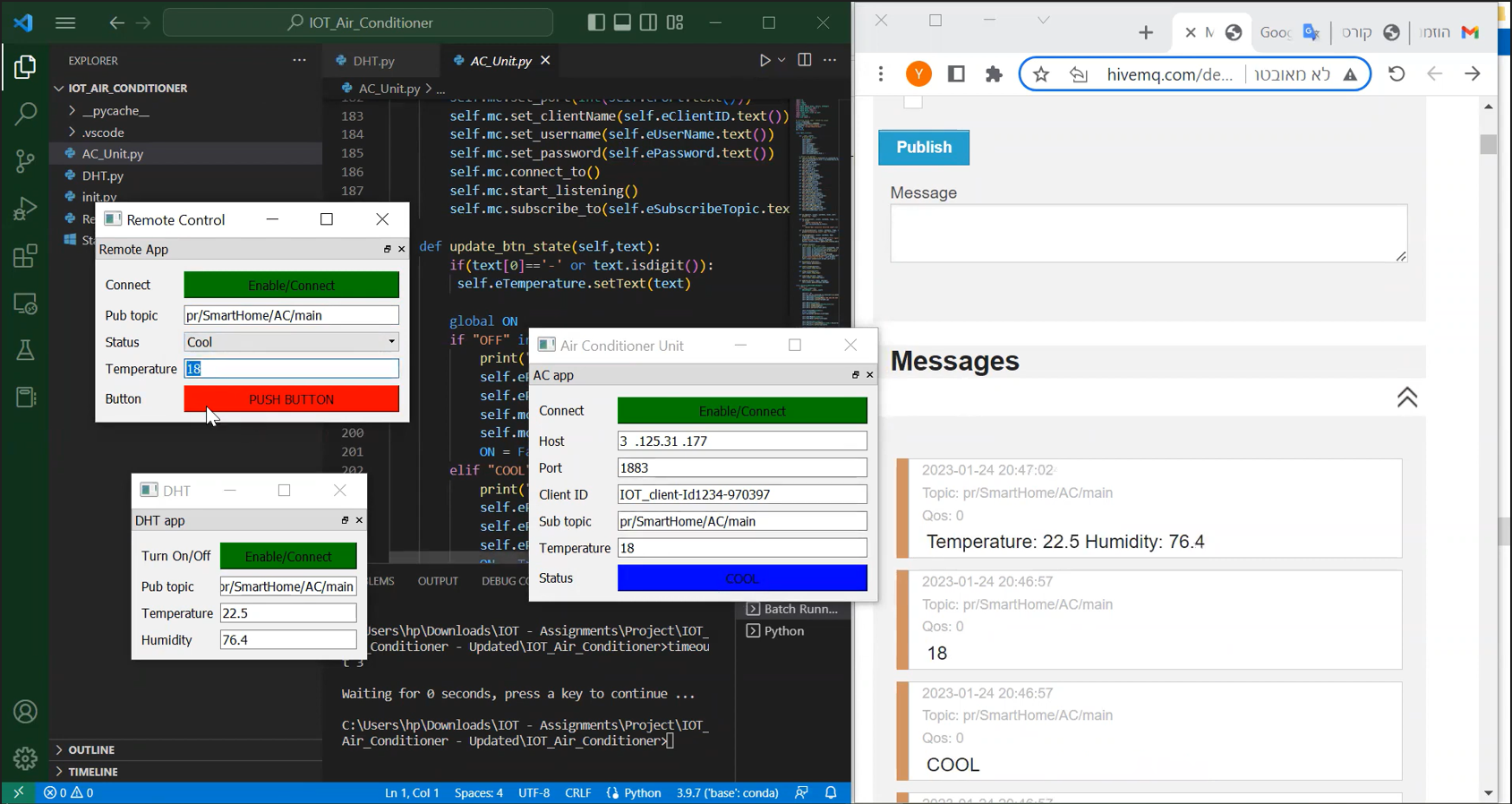The image size is (1512, 804).
Task: Collapse the Messages section double chevron
Action: point(1407,398)
